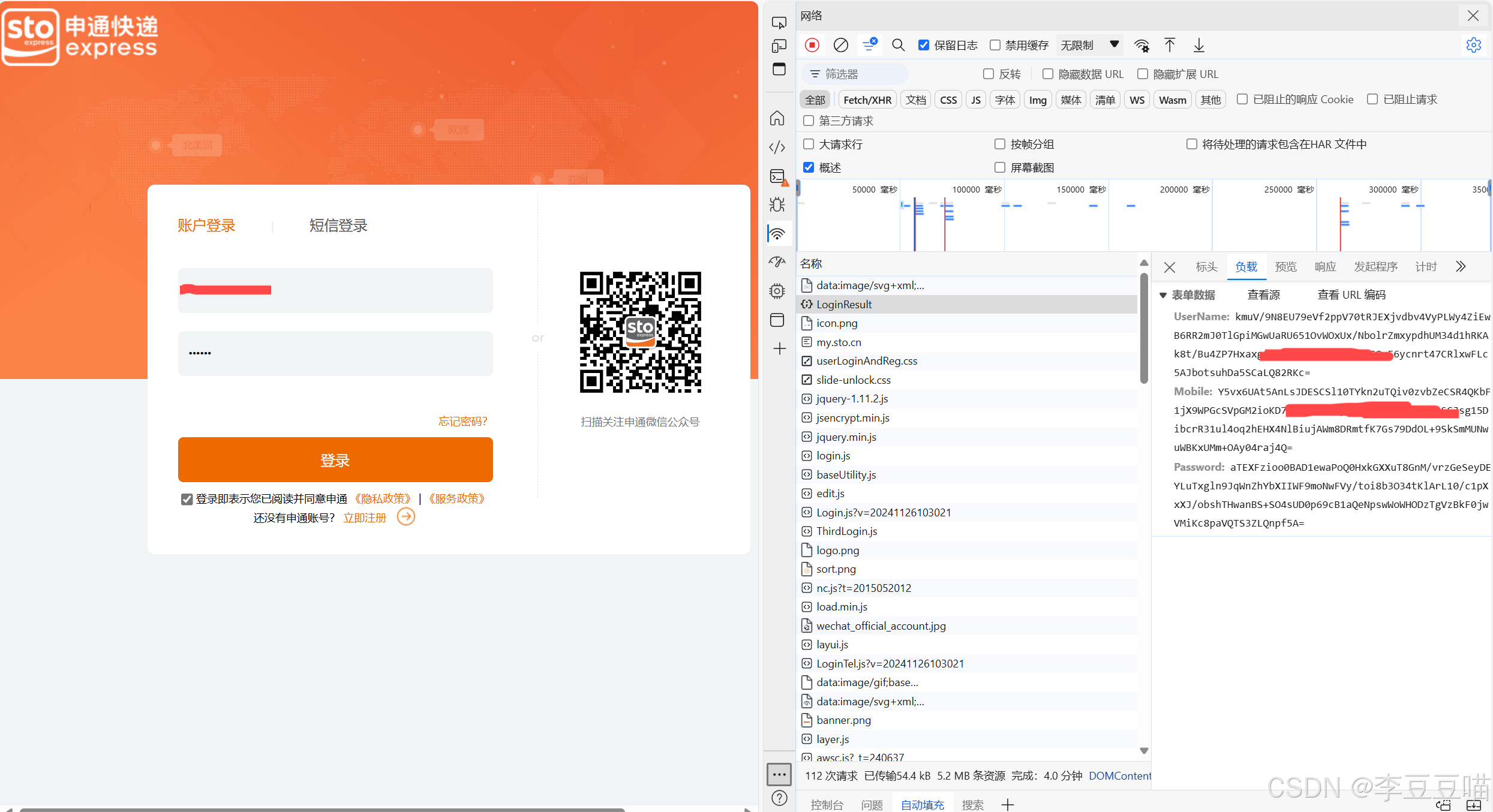Open network search
The height and width of the screenshot is (812, 1493).
(898, 45)
